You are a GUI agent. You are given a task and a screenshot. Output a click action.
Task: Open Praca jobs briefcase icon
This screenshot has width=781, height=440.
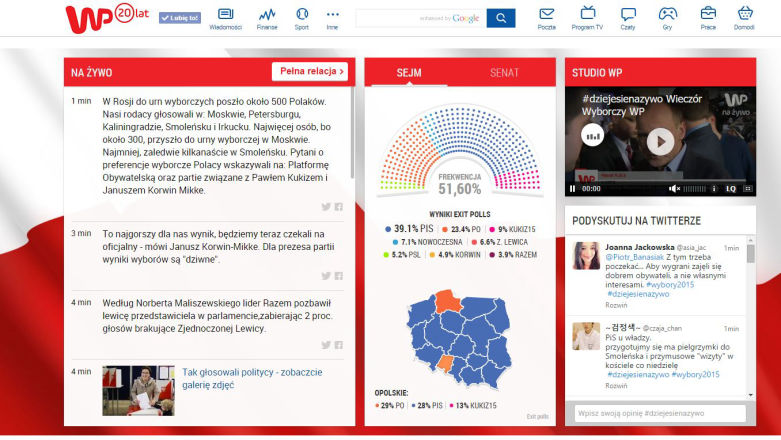click(708, 19)
